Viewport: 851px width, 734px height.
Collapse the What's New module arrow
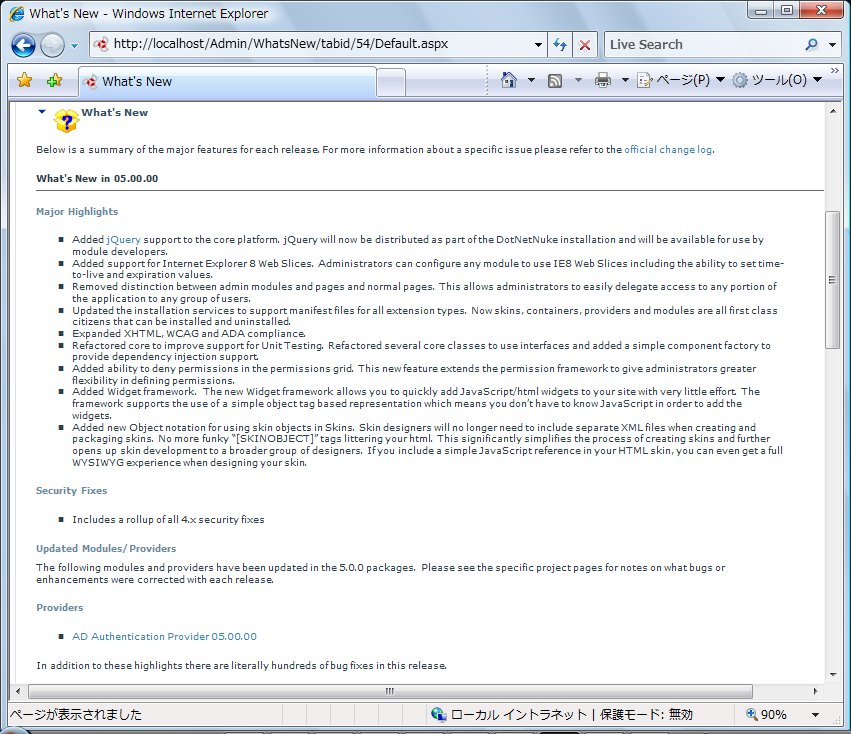click(x=42, y=112)
